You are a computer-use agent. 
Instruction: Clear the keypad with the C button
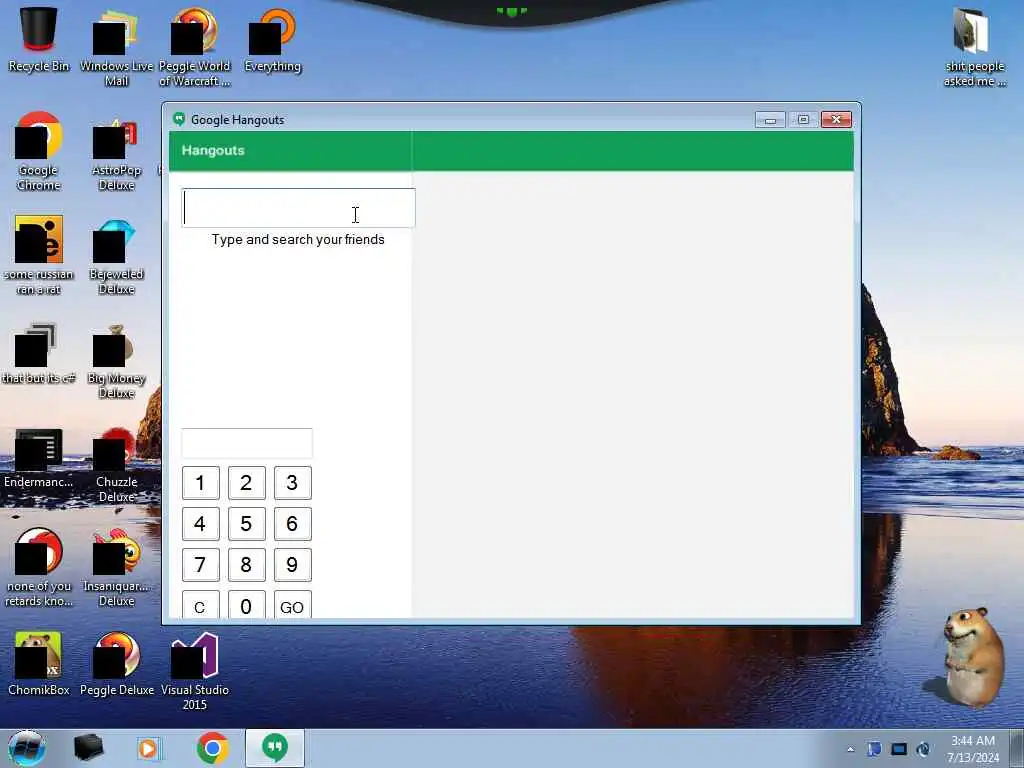click(200, 605)
